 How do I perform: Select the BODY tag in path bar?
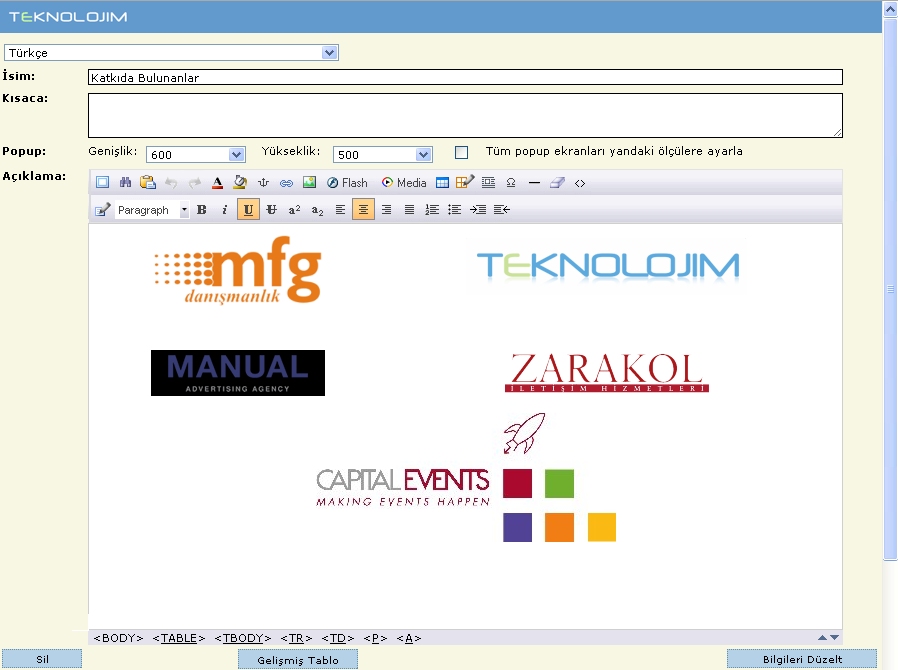coord(118,638)
